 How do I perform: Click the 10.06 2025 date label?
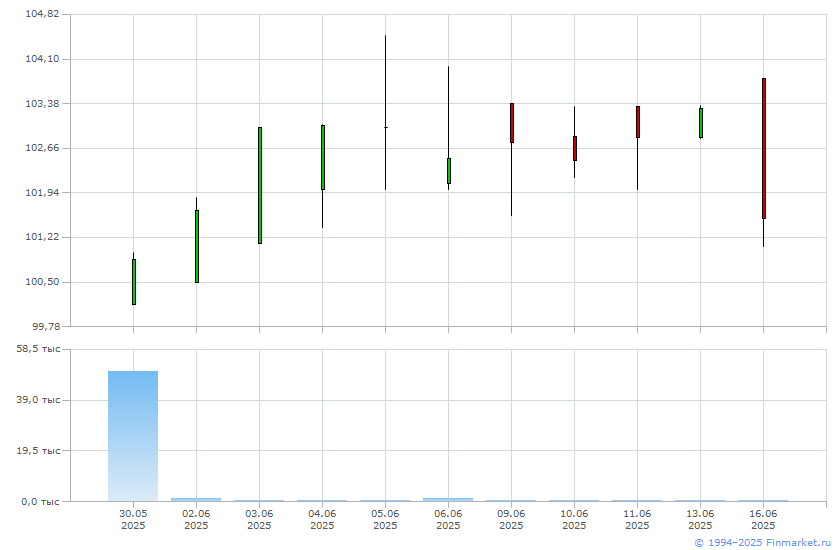pyautogui.click(x=574, y=519)
